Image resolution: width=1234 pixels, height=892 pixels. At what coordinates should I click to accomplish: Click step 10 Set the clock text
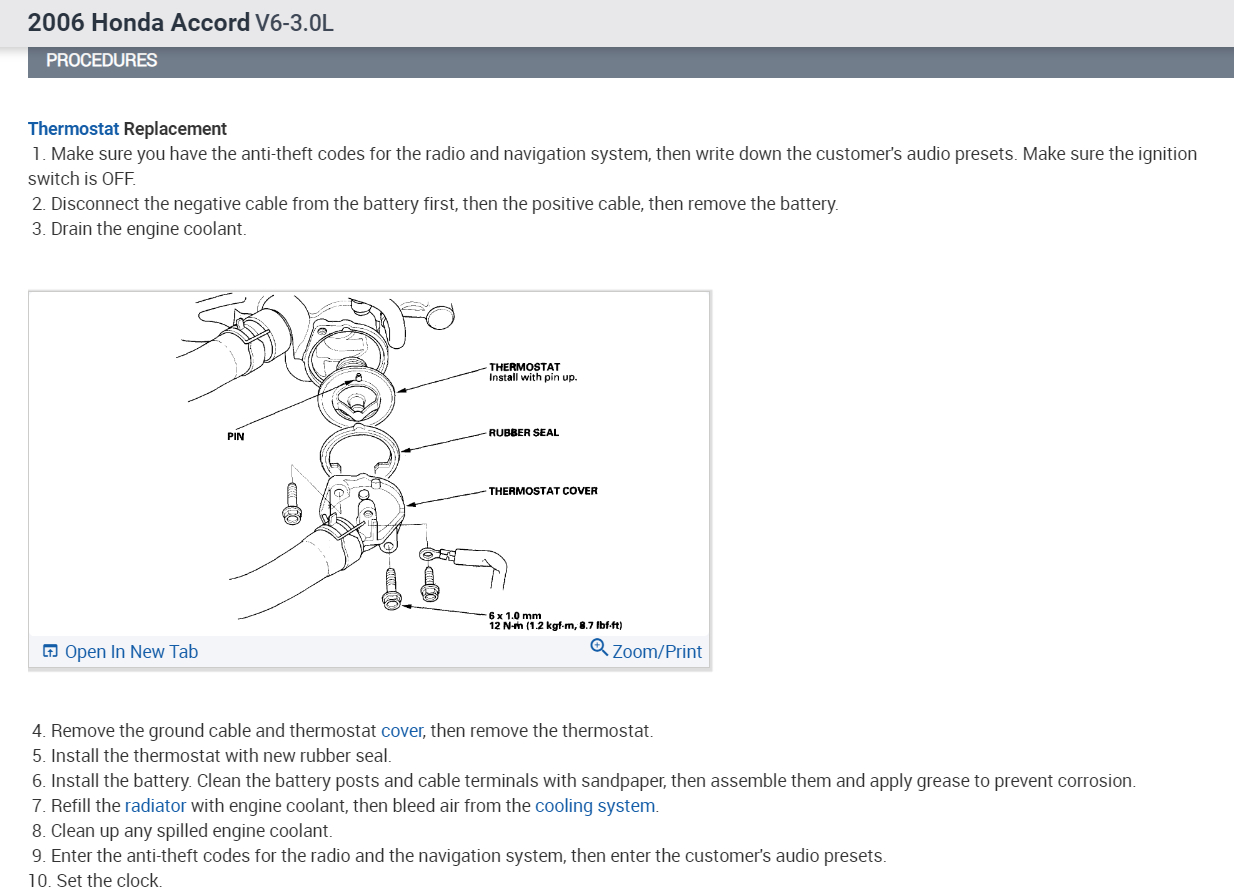tap(94, 881)
